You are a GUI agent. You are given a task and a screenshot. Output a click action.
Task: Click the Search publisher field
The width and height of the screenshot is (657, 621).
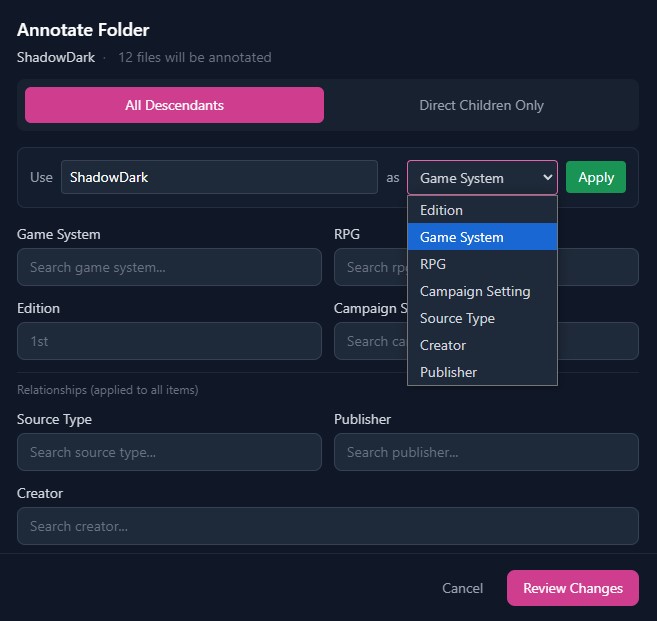point(486,452)
